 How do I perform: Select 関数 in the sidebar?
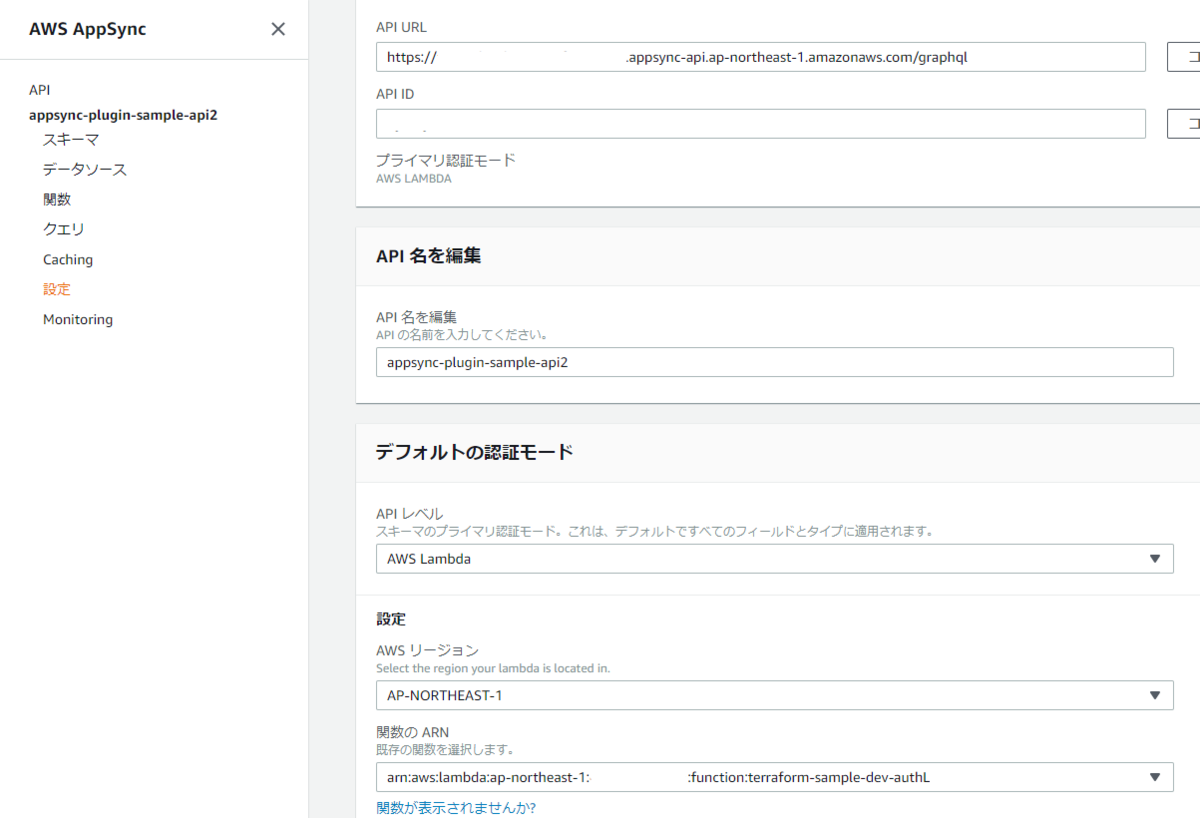coord(56,199)
